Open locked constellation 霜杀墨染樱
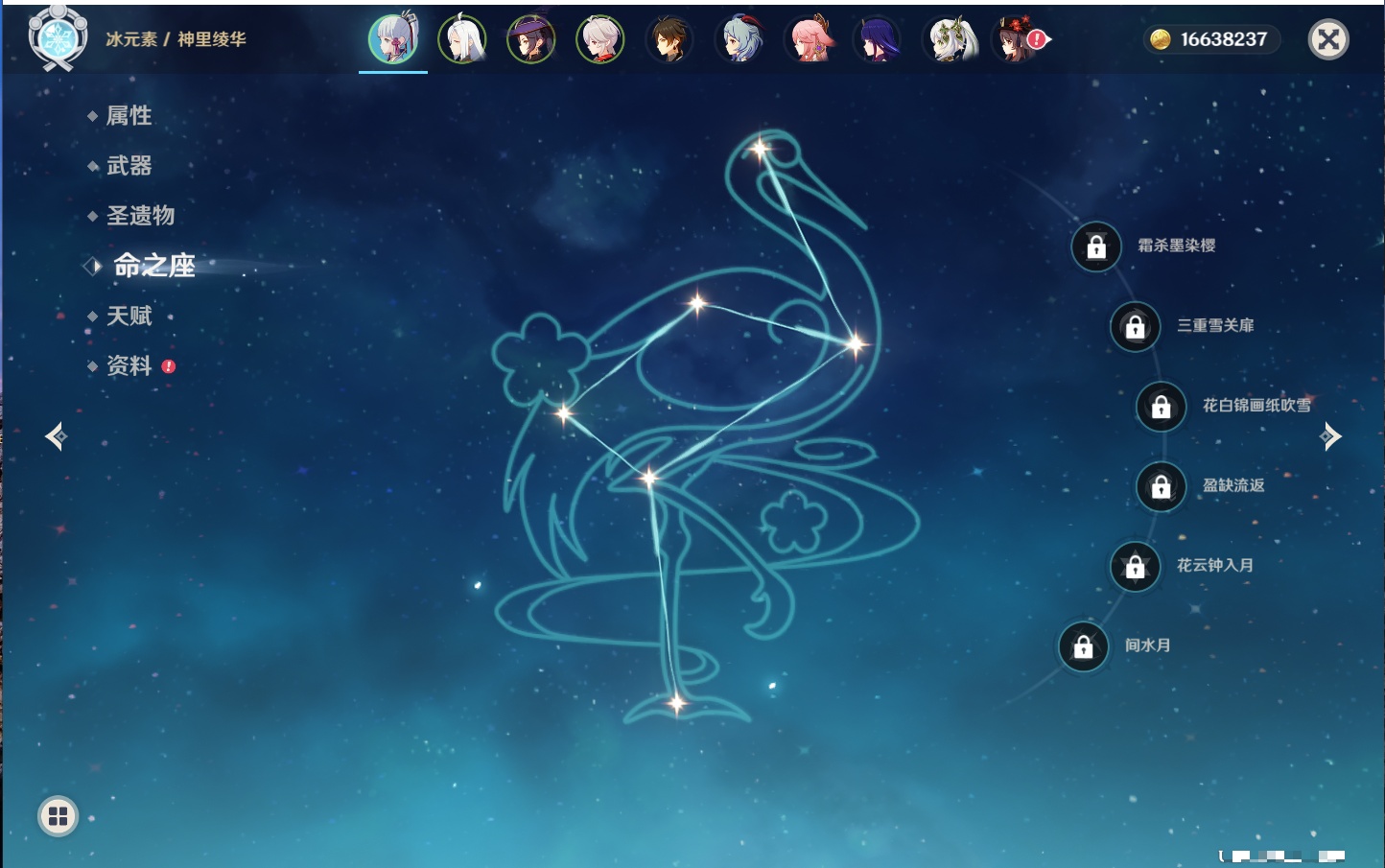 click(x=1096, y=246)
